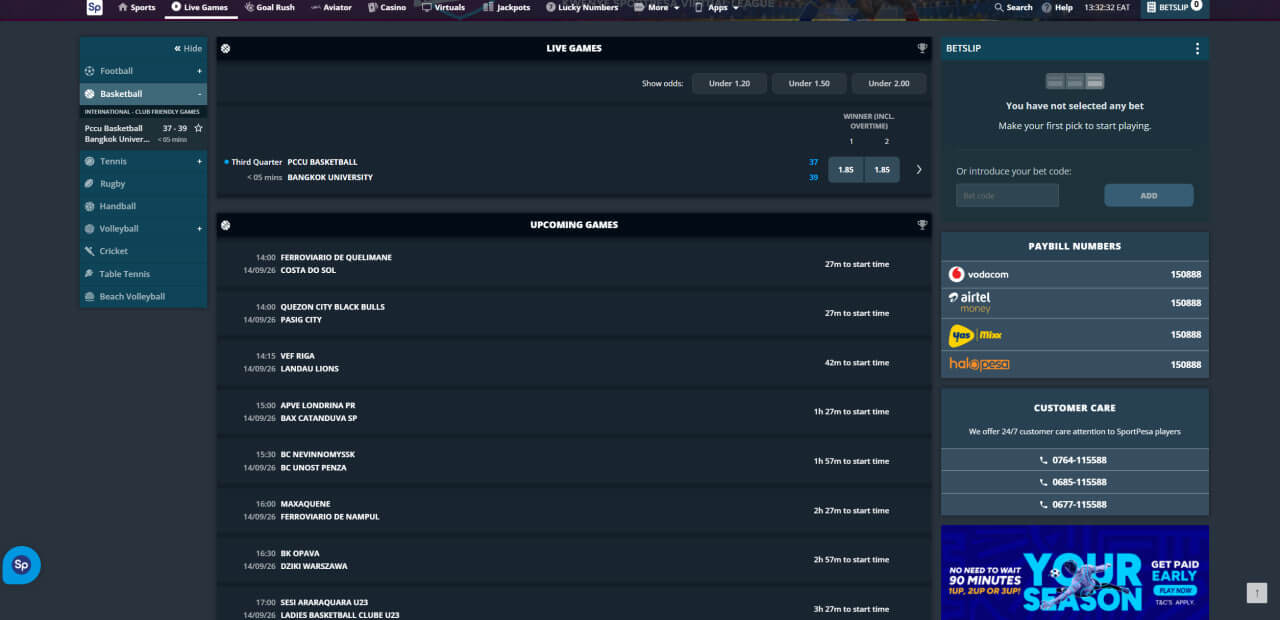Favorite the Pccu Basketball match star
1280x620 pixels.
[198, 128]
